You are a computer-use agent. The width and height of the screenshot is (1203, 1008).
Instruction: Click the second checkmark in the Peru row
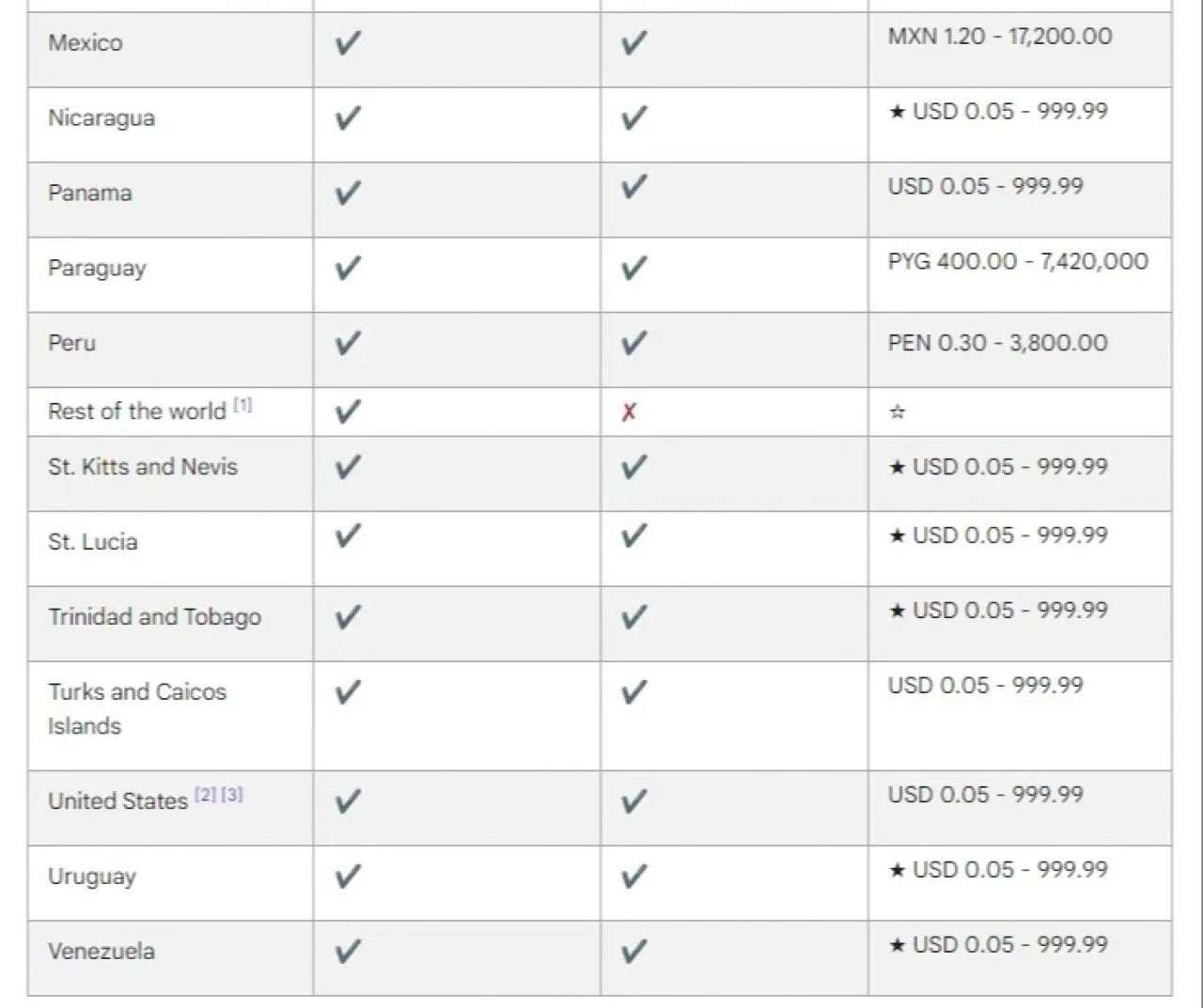(x=634, y=343)
